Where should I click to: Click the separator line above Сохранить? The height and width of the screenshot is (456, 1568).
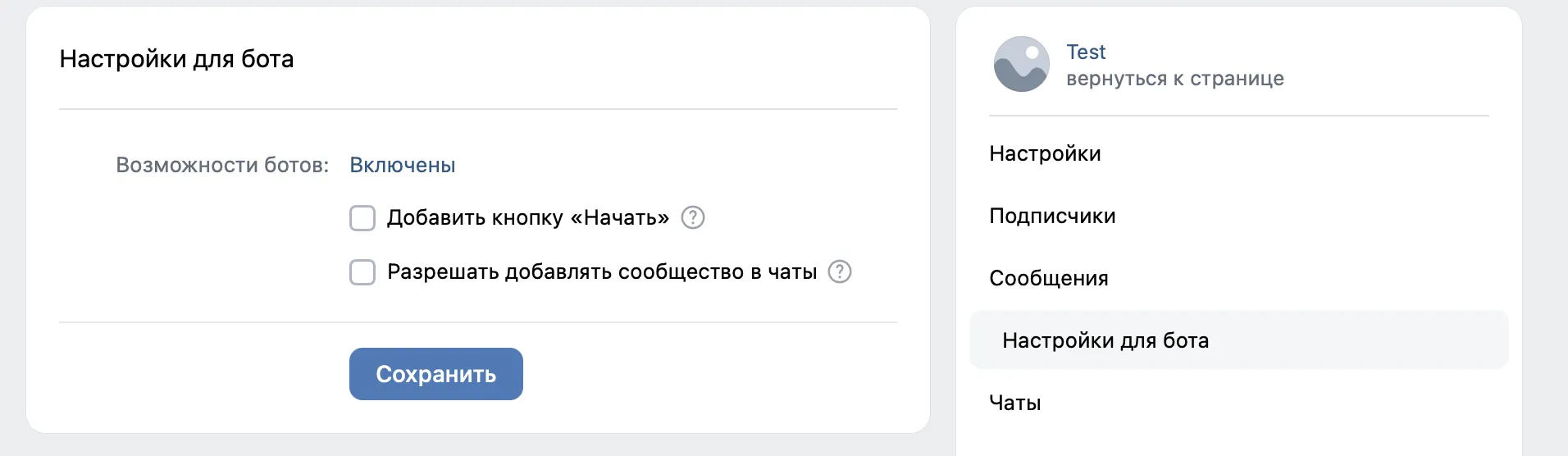477,322
